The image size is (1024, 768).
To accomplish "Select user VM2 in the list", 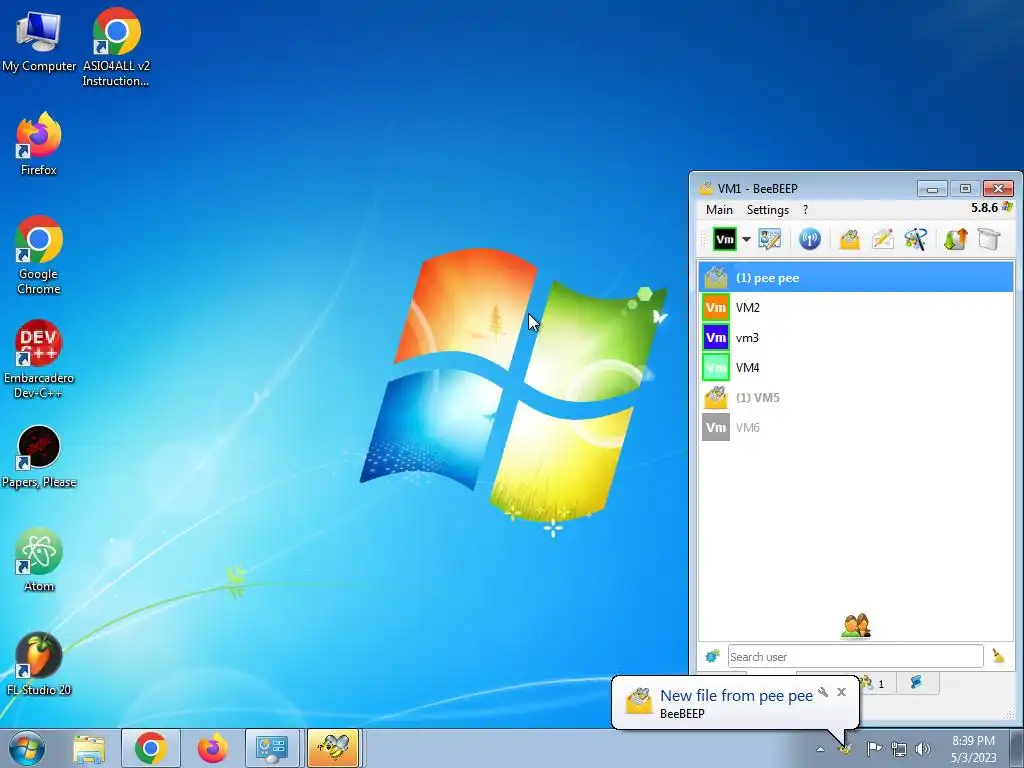I will tap(856, 308).
